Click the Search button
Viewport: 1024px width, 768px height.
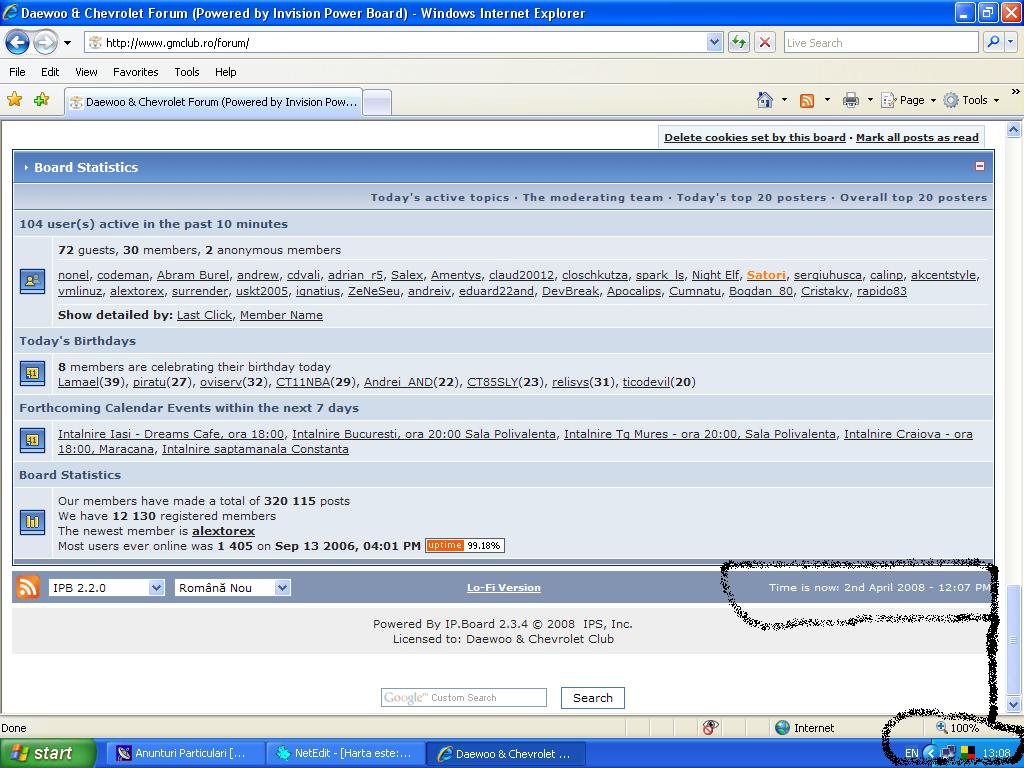(592, 697)
